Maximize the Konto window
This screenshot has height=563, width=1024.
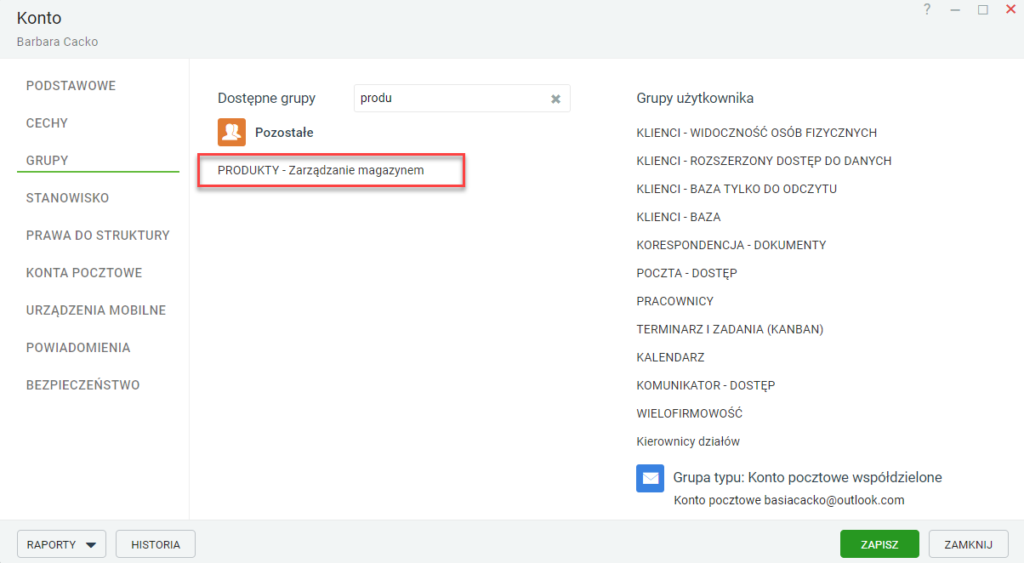(983, 9)
